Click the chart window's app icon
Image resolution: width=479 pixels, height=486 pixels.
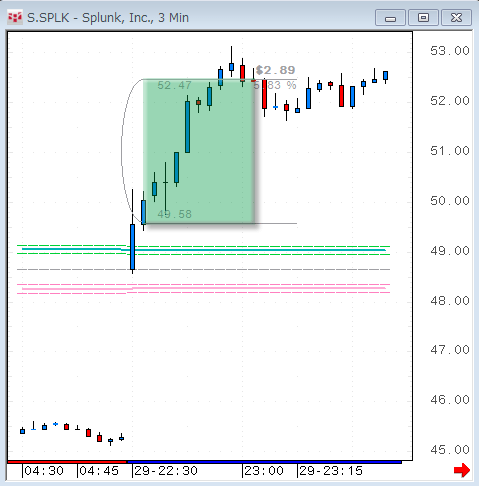[x=15, y=18]
